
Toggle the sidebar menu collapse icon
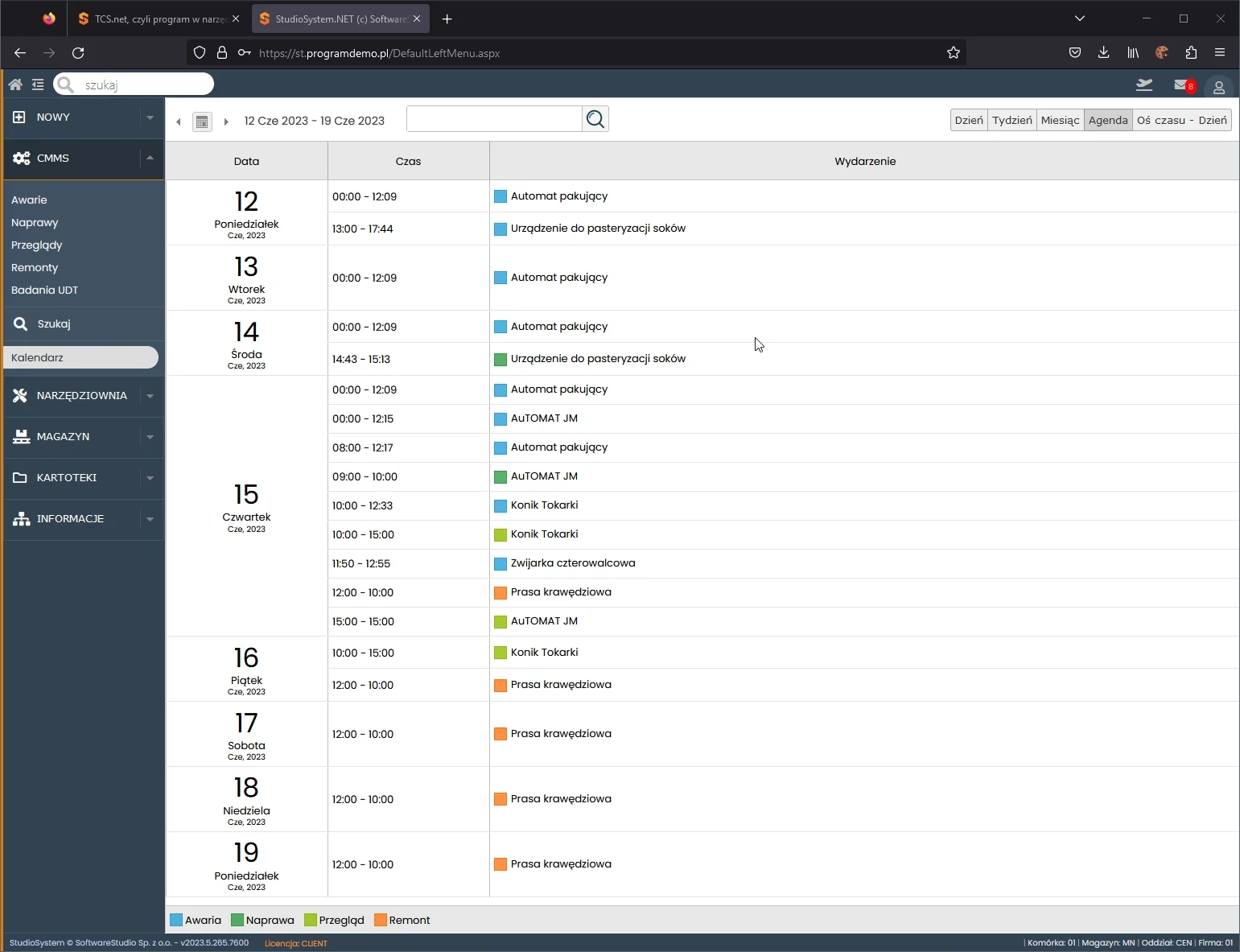point(38,84)
